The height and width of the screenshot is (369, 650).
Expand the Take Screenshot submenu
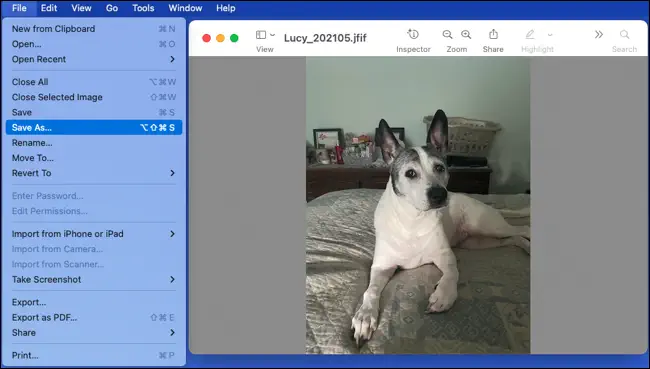coord(94,279)
